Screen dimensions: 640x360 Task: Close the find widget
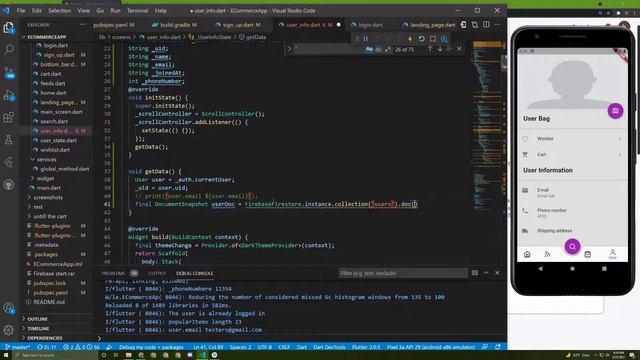click(459, 49)
